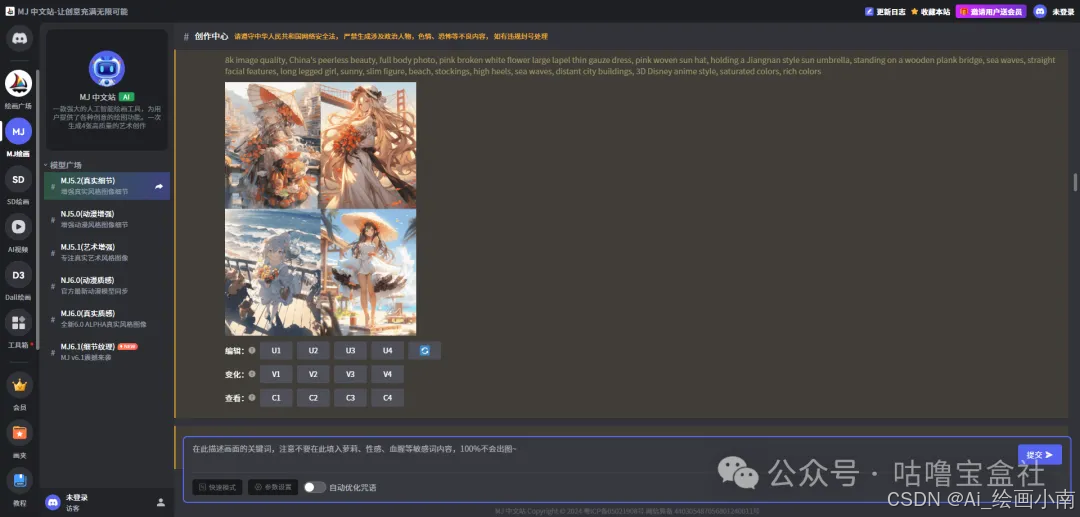Select NJ5.0(动漫增强) model
Image resolution: width=1080 pixels, height=517 pixels.
point(107,219)
